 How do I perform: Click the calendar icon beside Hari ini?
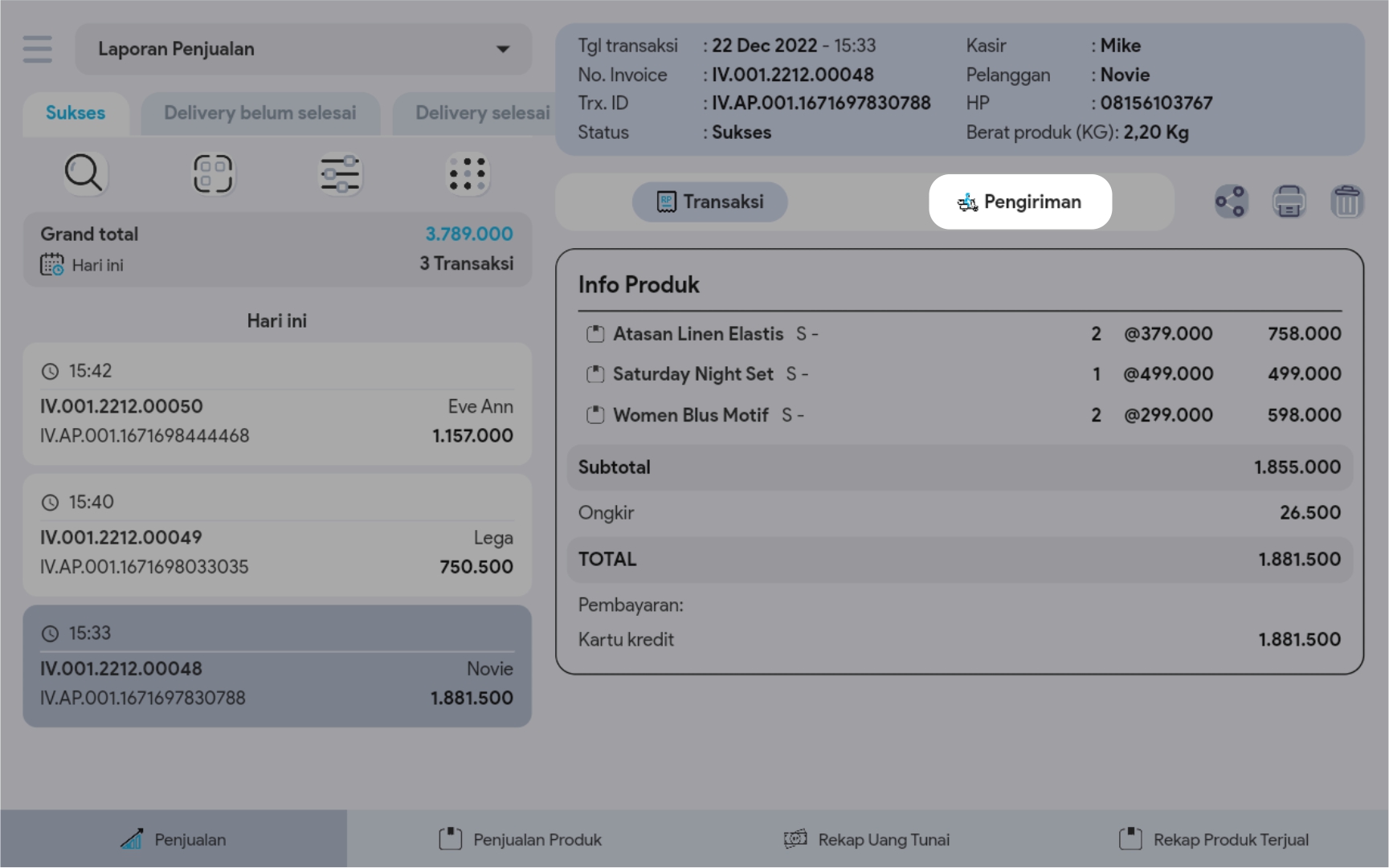tap(52, 265)
